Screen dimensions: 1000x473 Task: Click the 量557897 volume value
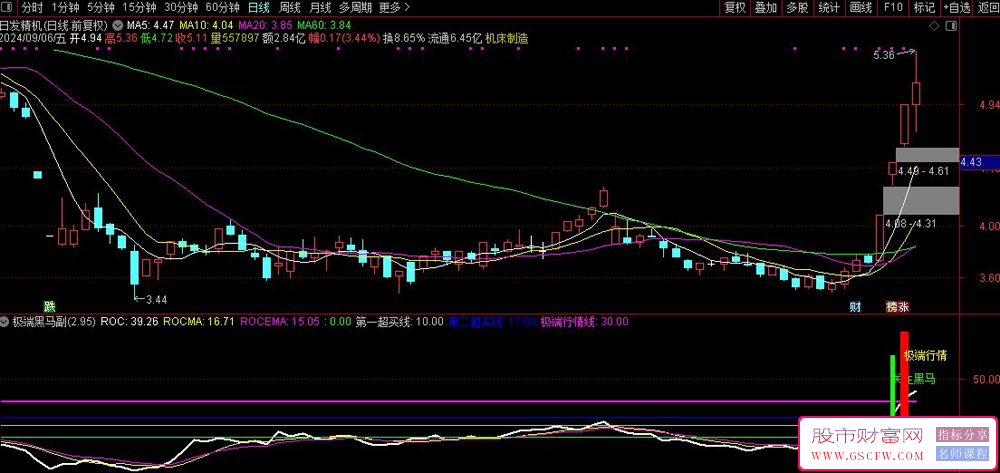[x=235, y=38]
